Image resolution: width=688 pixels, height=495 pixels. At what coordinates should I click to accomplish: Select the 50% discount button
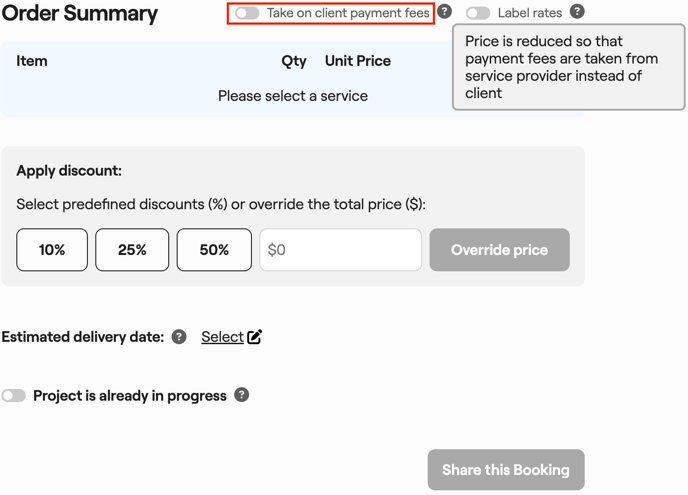point(214,250)
